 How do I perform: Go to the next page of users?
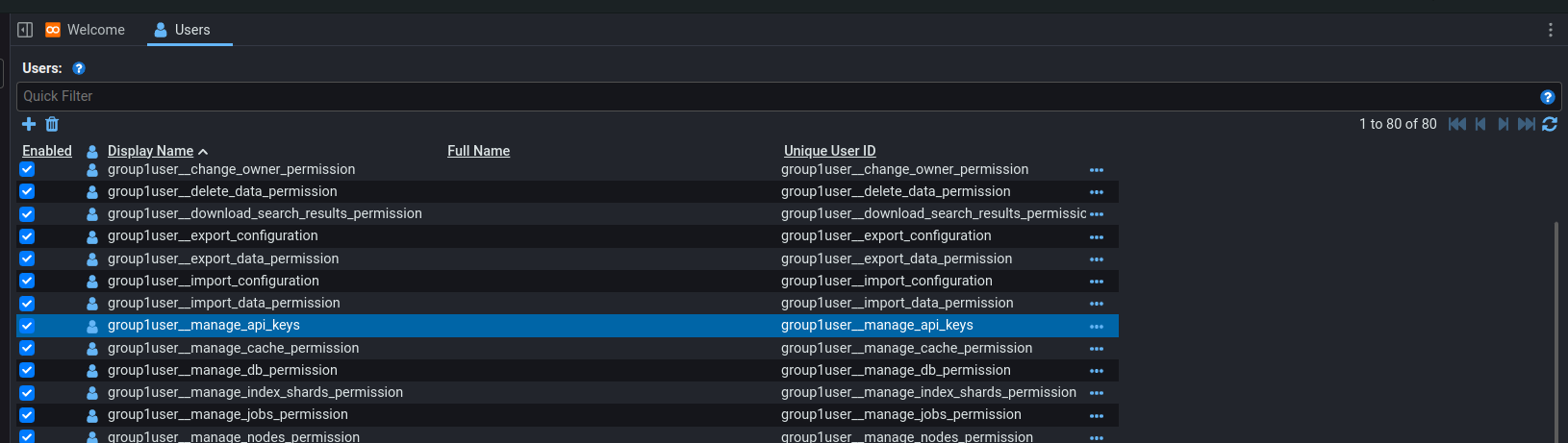pyautogui.click(x=1503, y=124)
